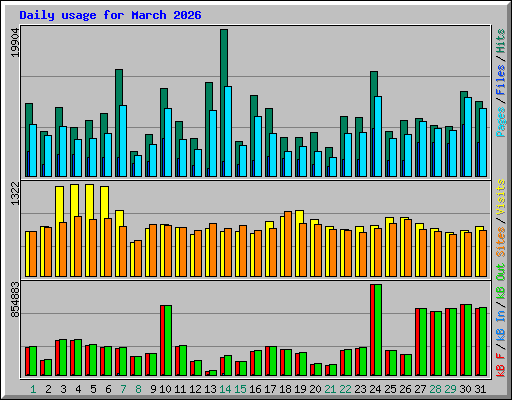Click the cyan "Pages" legend label
512x400 pixels.
click(x=501, y=122)
